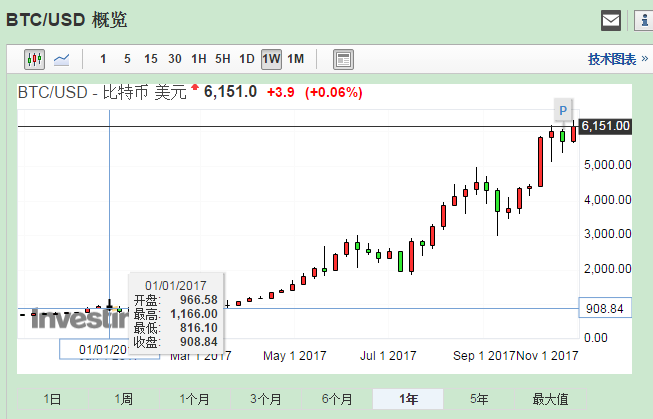Select the 30 minute interval
The image size is (653, 419).
point(174,59)
